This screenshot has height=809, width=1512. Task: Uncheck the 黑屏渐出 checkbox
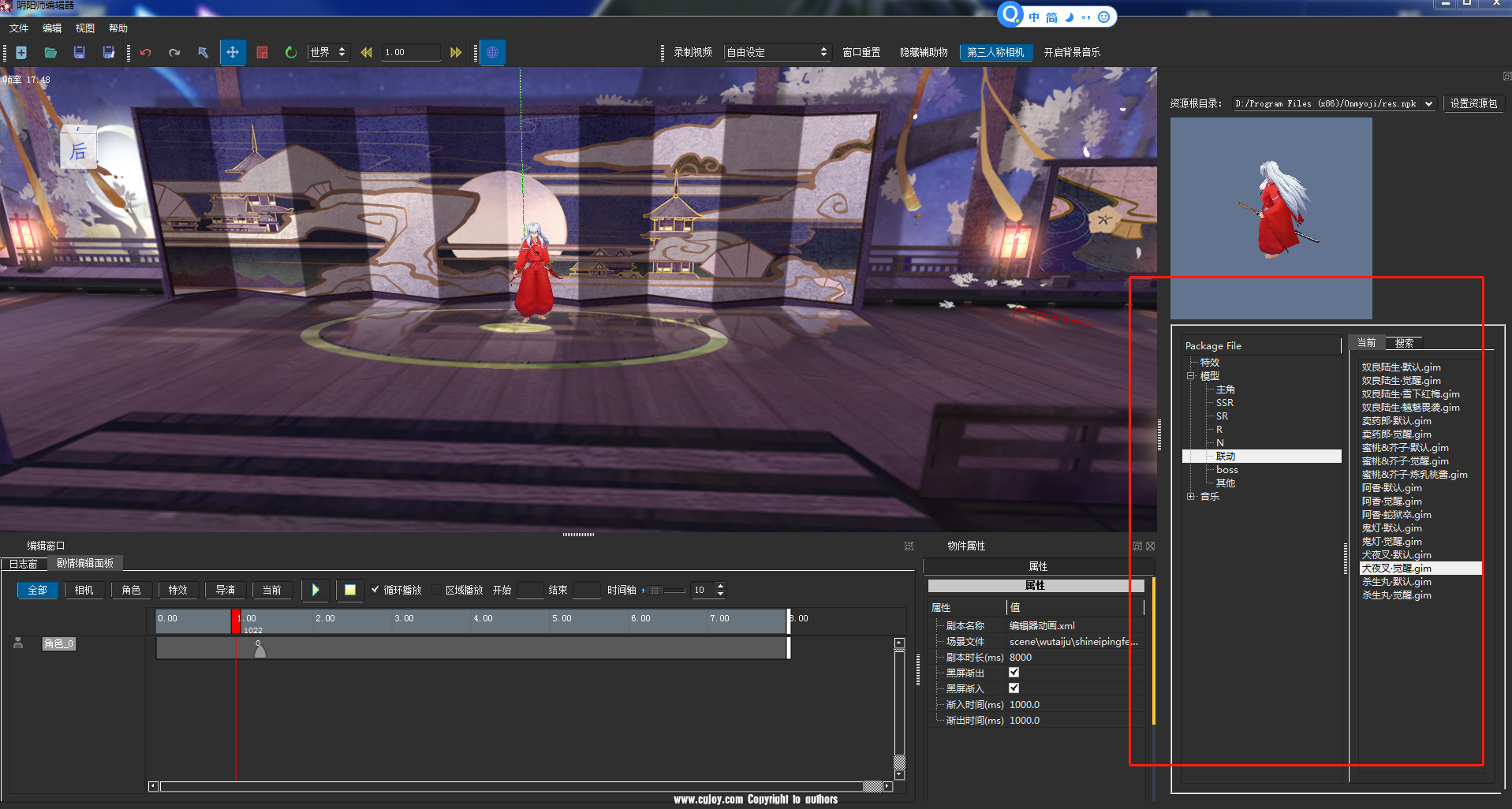tap(1014, 673)
